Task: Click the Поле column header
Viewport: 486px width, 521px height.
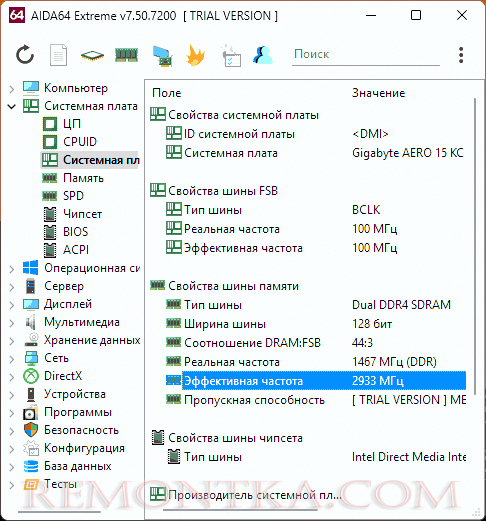Action: pyautogui.click(x=166, y=93)
